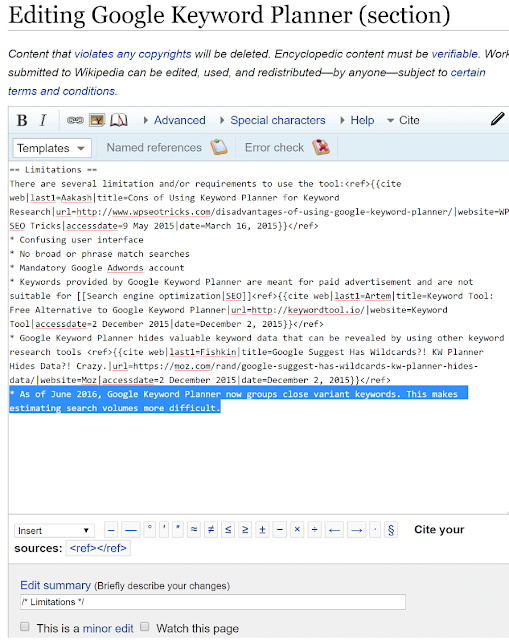Apply Bold formatting with the B icon
The height and width of the screenshot is (640, 509).
[22, 120]
